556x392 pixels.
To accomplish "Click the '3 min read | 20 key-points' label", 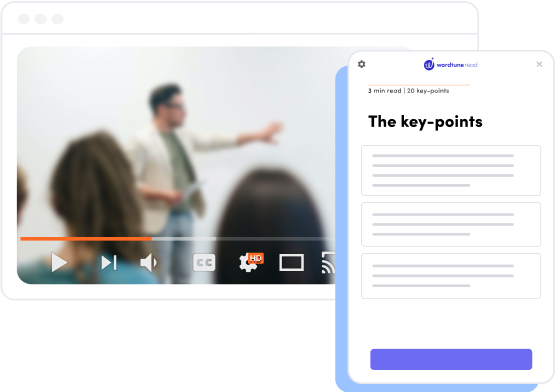I will point(408,91).
